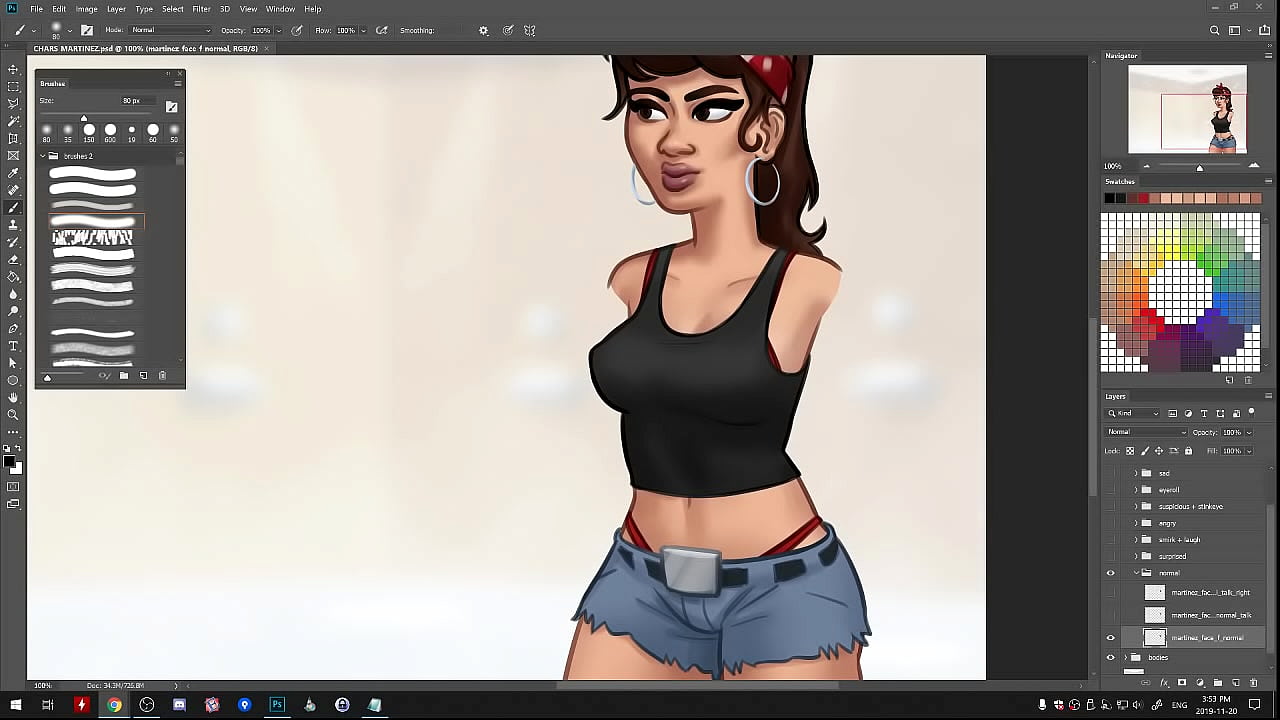
Task: Hide the bodies group layer
Action: point(1110,657)
